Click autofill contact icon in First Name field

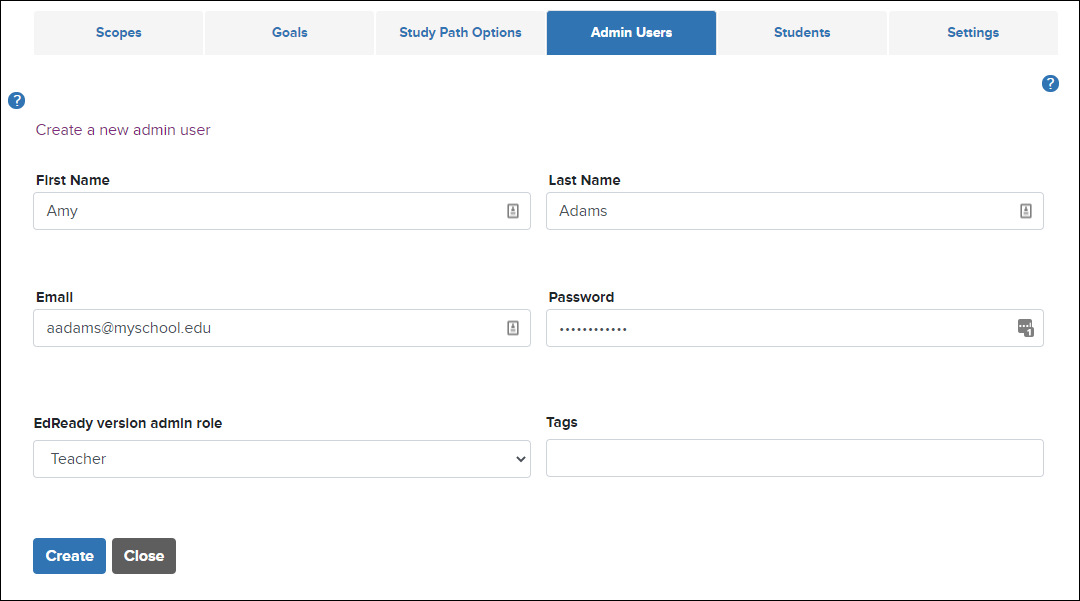tap(513, 211)
